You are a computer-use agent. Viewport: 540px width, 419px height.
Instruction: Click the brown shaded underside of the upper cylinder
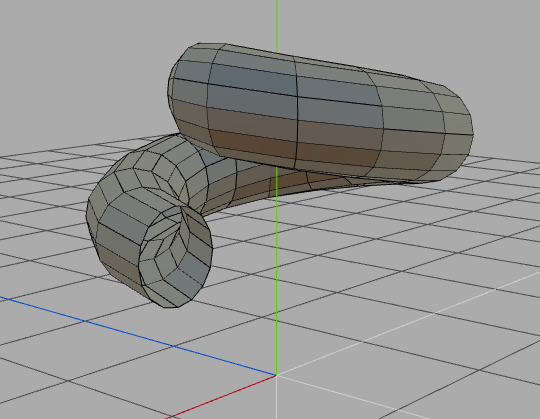pos(296,148)
